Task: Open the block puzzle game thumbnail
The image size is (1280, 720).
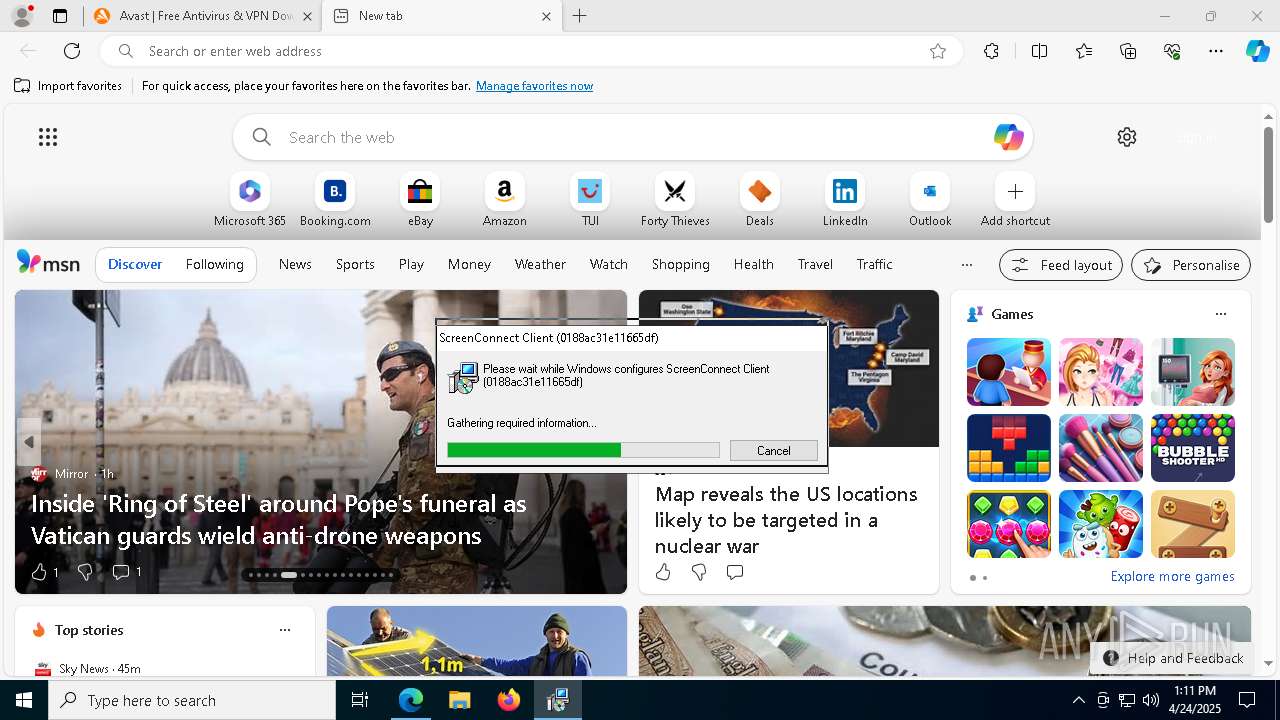Action: (1008, 448)
